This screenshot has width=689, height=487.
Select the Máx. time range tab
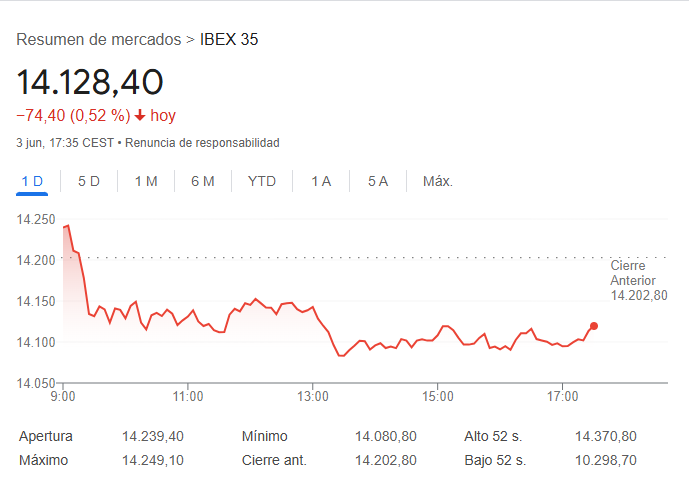438,181
